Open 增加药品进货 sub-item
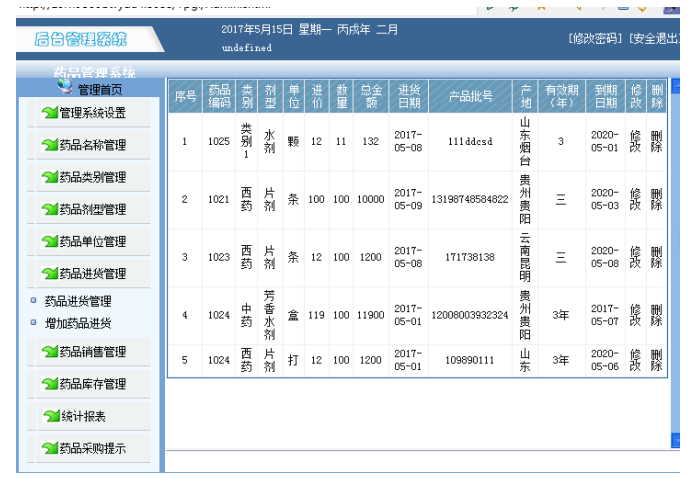 click(78, 323)
